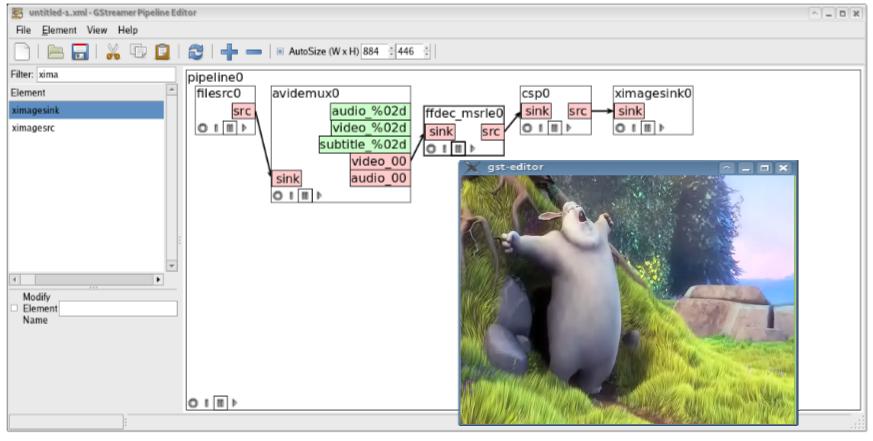Set pipeline0 to ready state
Viewport: 873px width, 441px height.
point(207,403)
